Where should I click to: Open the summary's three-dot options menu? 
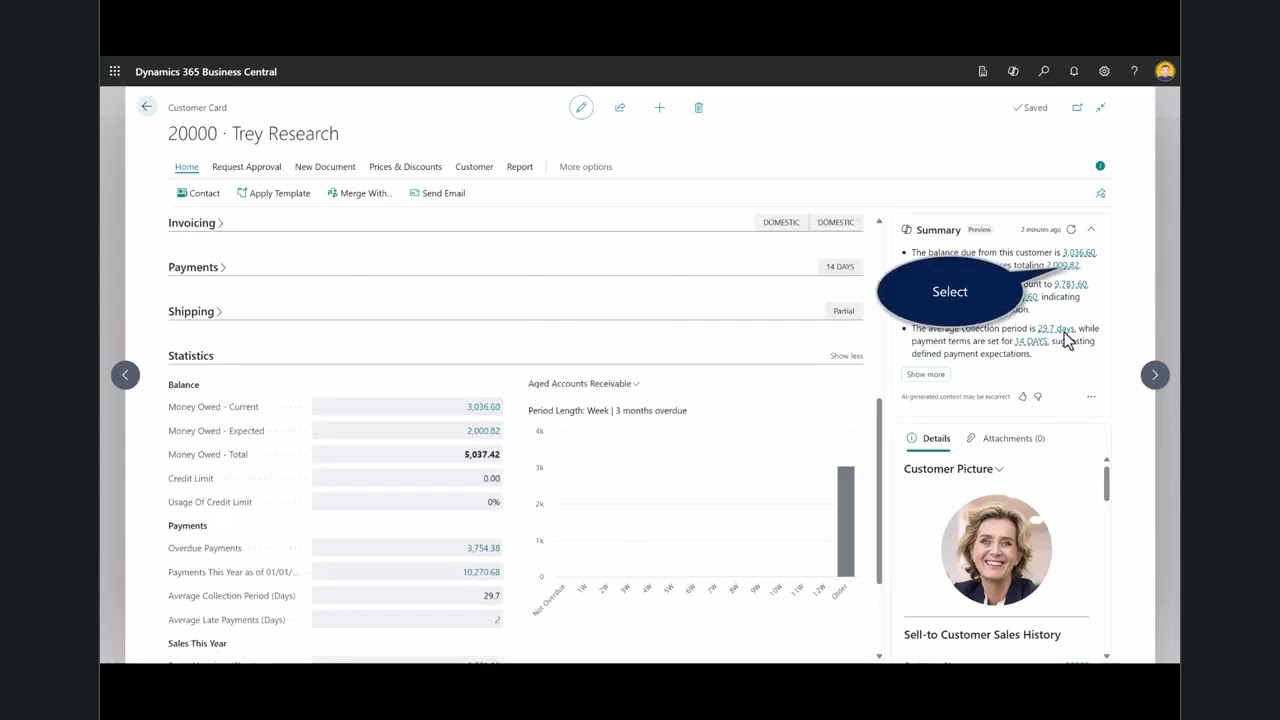[x=1091, y=397]
